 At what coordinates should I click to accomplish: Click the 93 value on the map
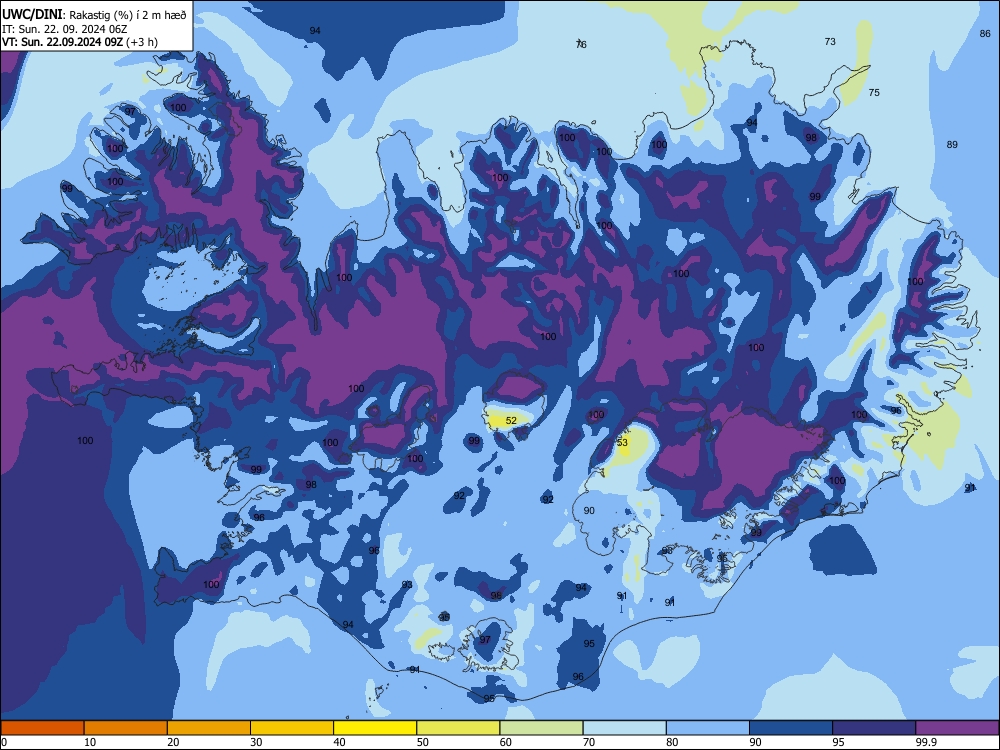[x=407, y=585]
